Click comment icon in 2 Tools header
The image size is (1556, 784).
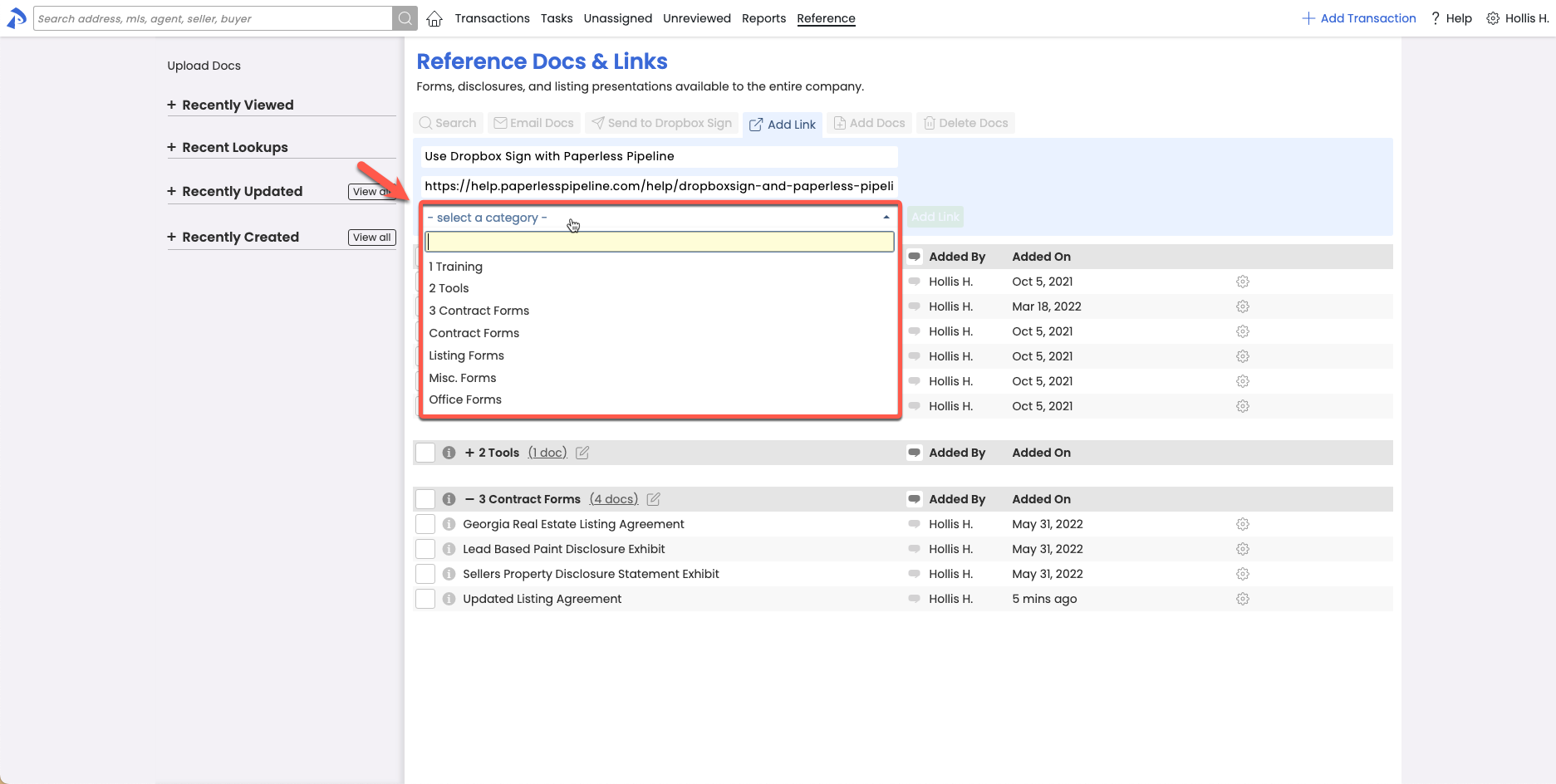click(x=914, y=453)
